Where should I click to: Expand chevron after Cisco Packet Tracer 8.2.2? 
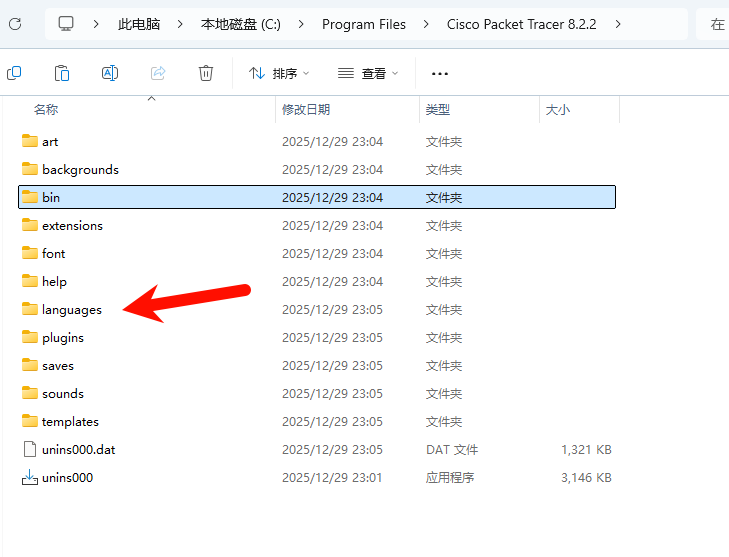click(618, 24)
